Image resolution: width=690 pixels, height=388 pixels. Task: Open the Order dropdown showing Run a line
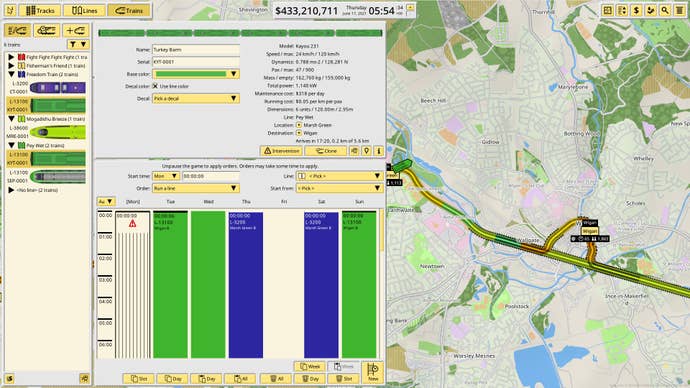196,188
